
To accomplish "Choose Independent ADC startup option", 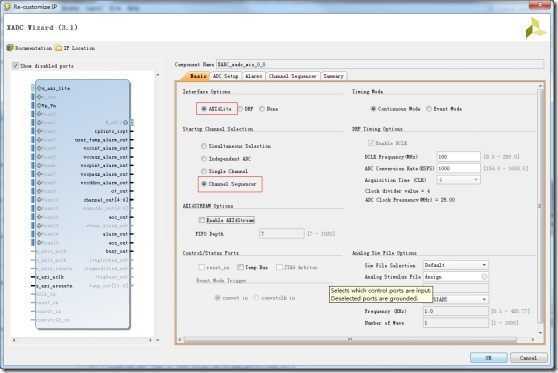I will [x=204, y=159].
